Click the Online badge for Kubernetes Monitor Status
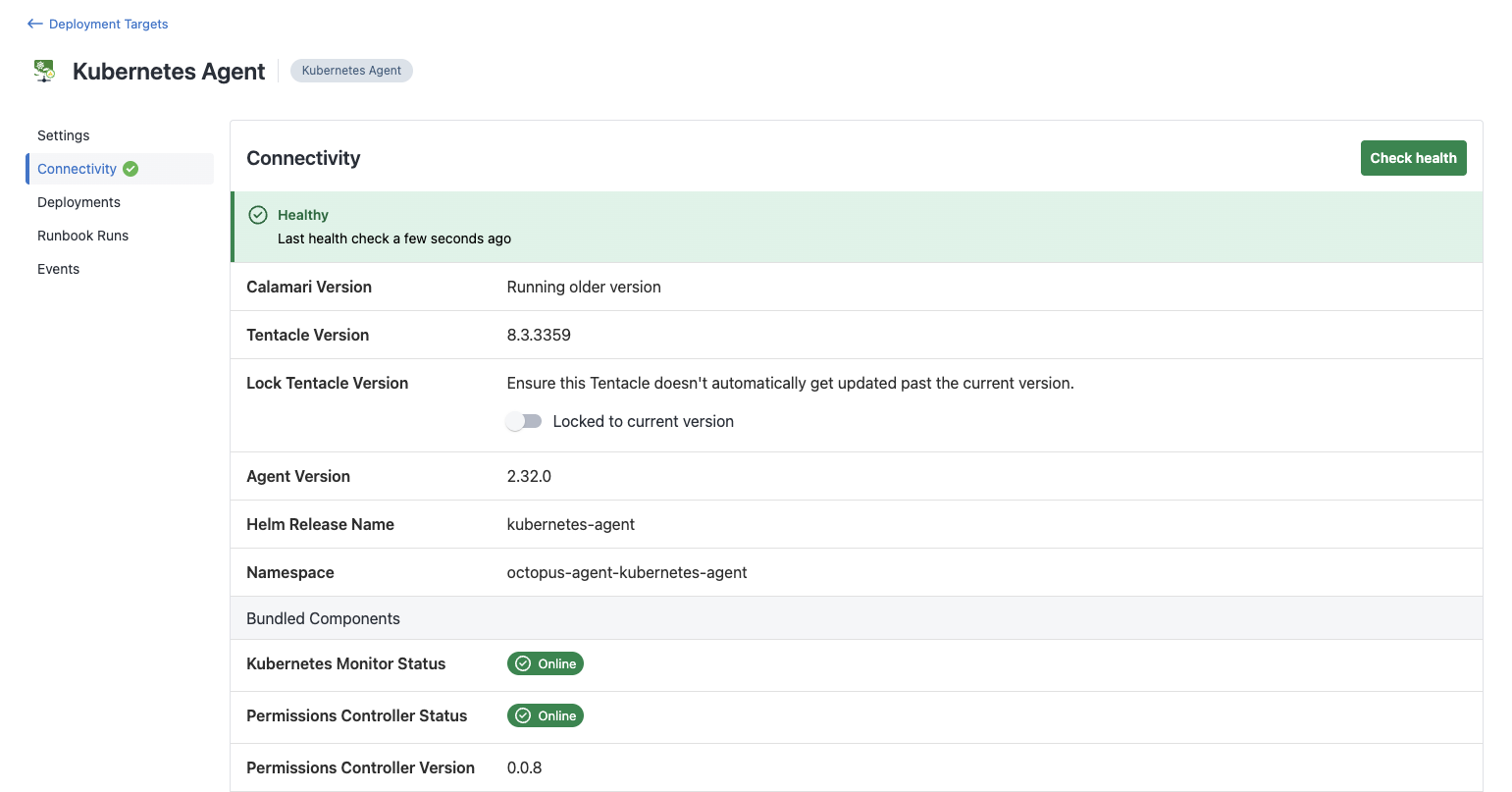Screen dimensions: 1512x792 pyautogui.click(x=546, y=663)
